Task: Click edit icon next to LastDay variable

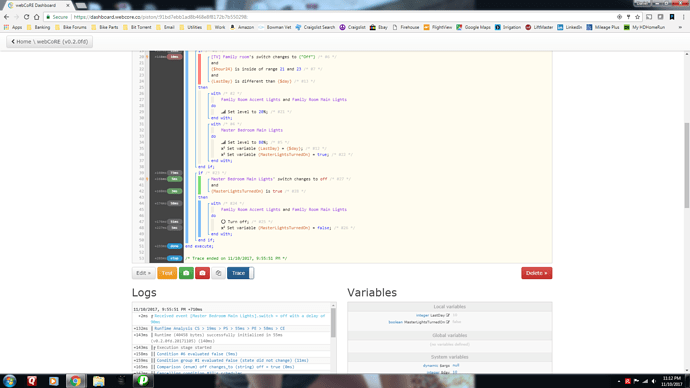Action: (x=448, y=315)
